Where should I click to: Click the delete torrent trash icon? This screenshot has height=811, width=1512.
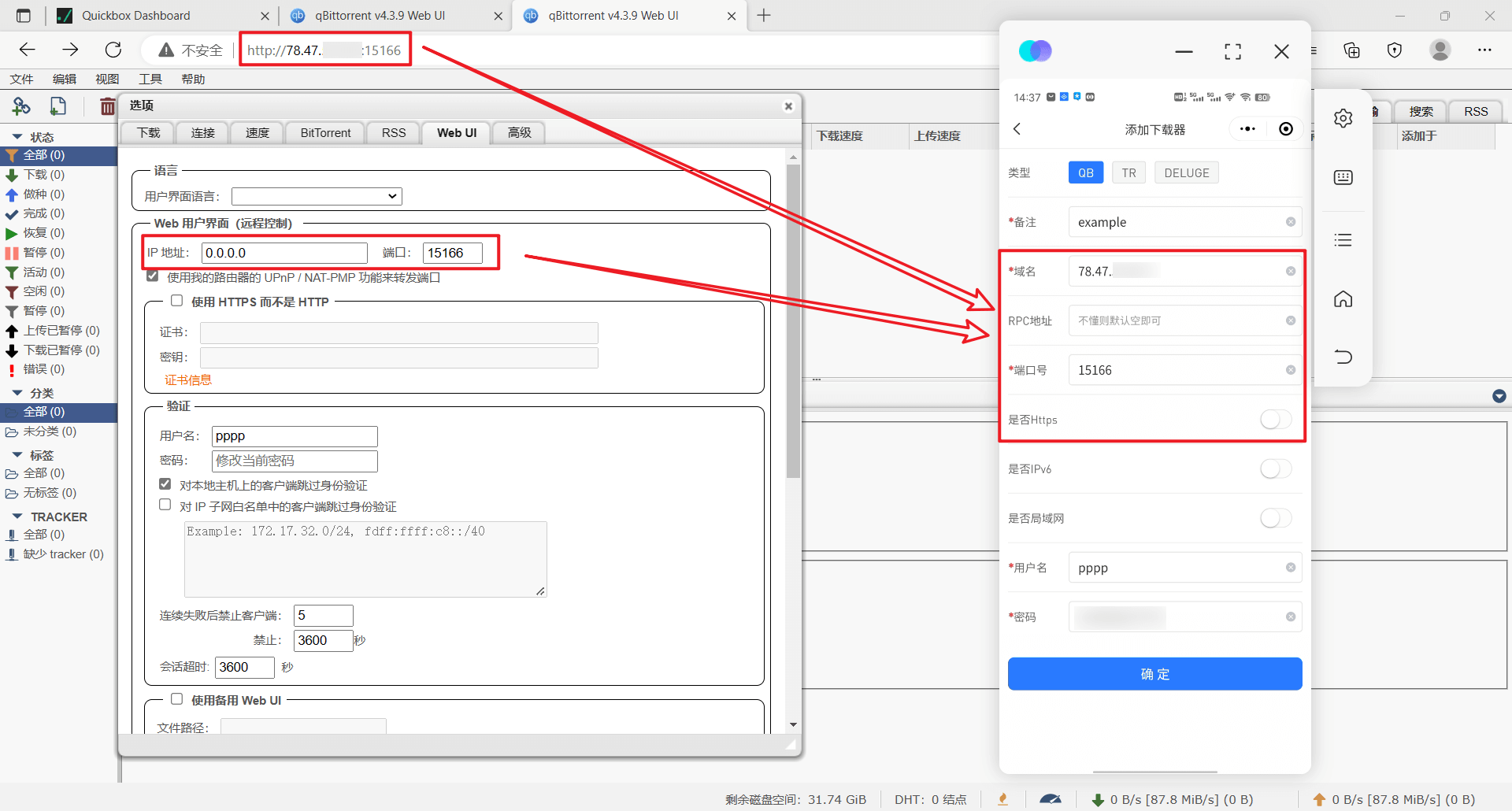click(x=107, y=106)
